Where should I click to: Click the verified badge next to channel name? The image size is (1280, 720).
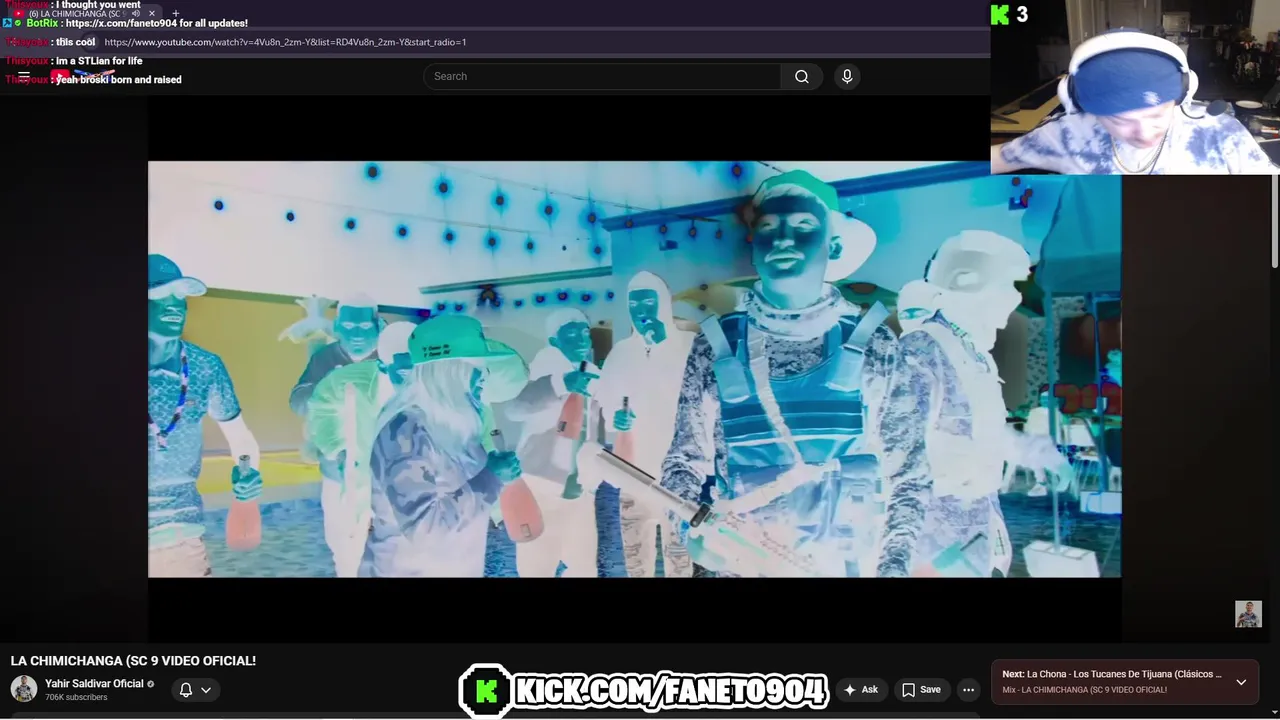[x=151, y=684]
